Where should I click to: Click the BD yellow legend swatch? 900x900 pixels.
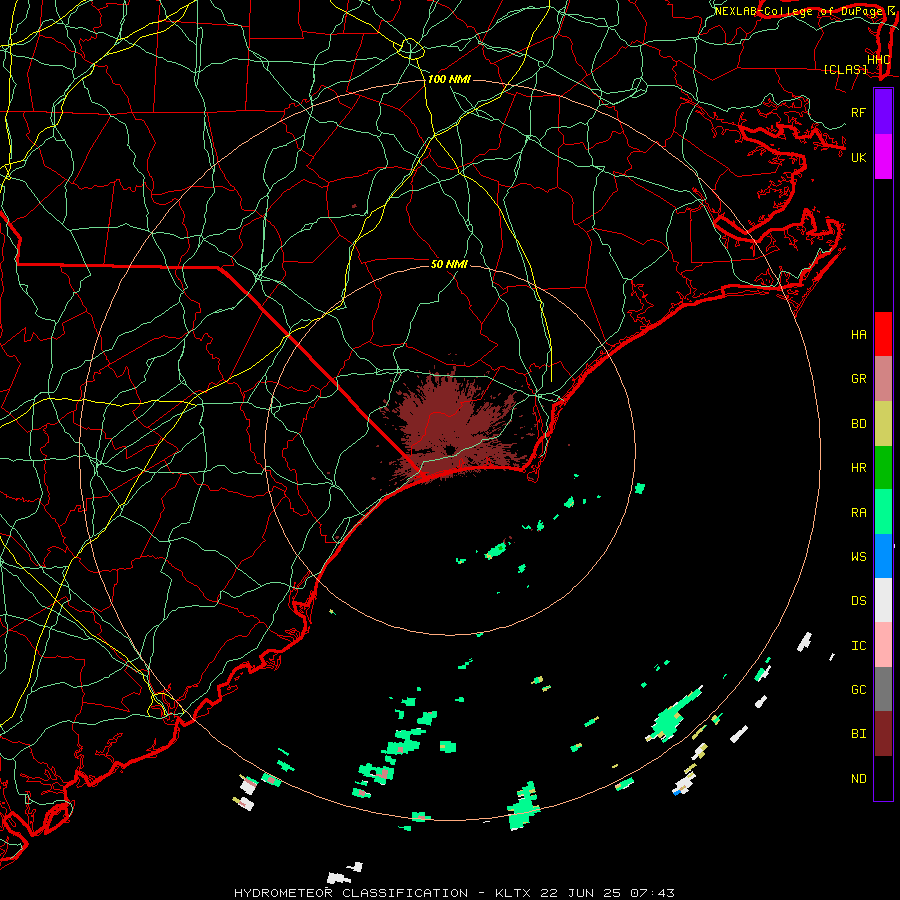pyautogui.click(x=883, y=423)
